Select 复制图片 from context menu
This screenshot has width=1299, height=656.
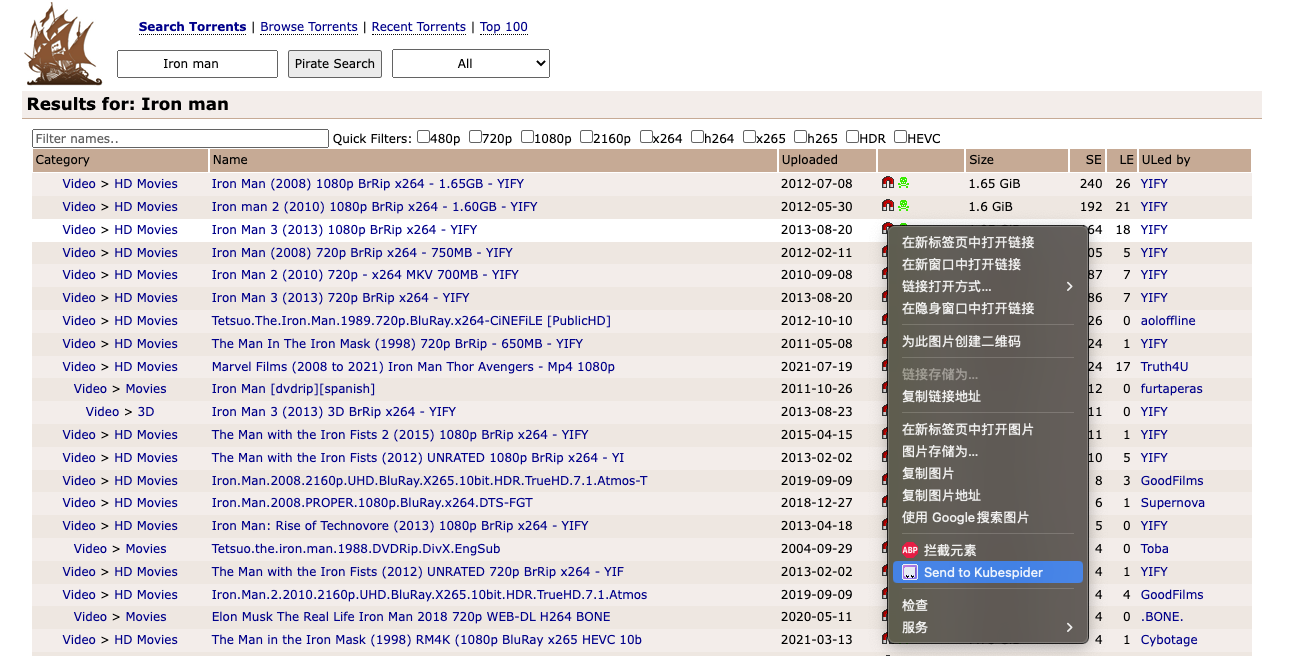point(986,473)
